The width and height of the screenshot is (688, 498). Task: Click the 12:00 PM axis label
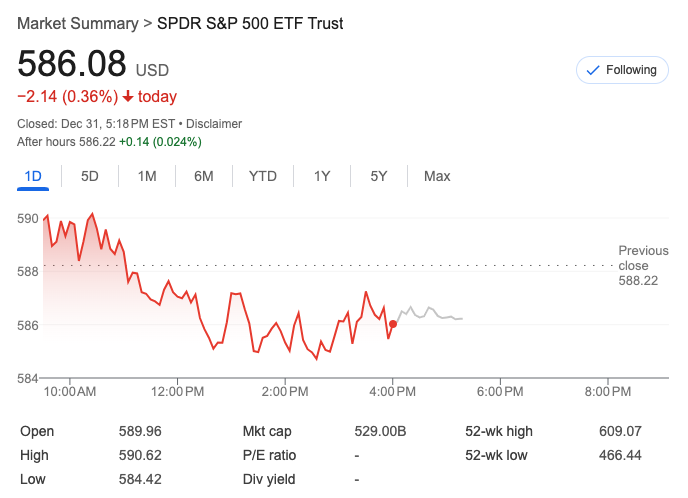178,392
